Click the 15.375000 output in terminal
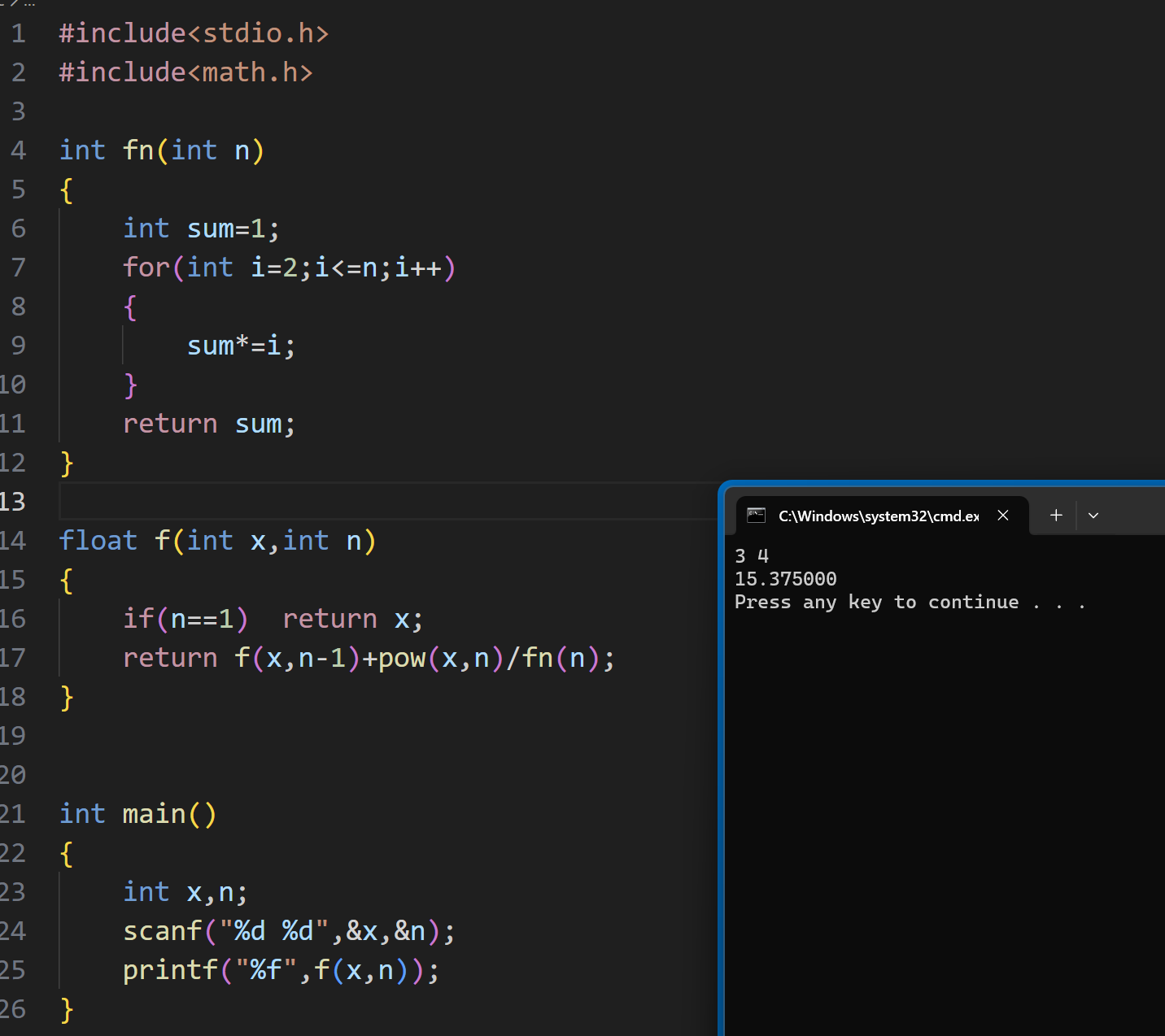 click(x=786, y=579)
